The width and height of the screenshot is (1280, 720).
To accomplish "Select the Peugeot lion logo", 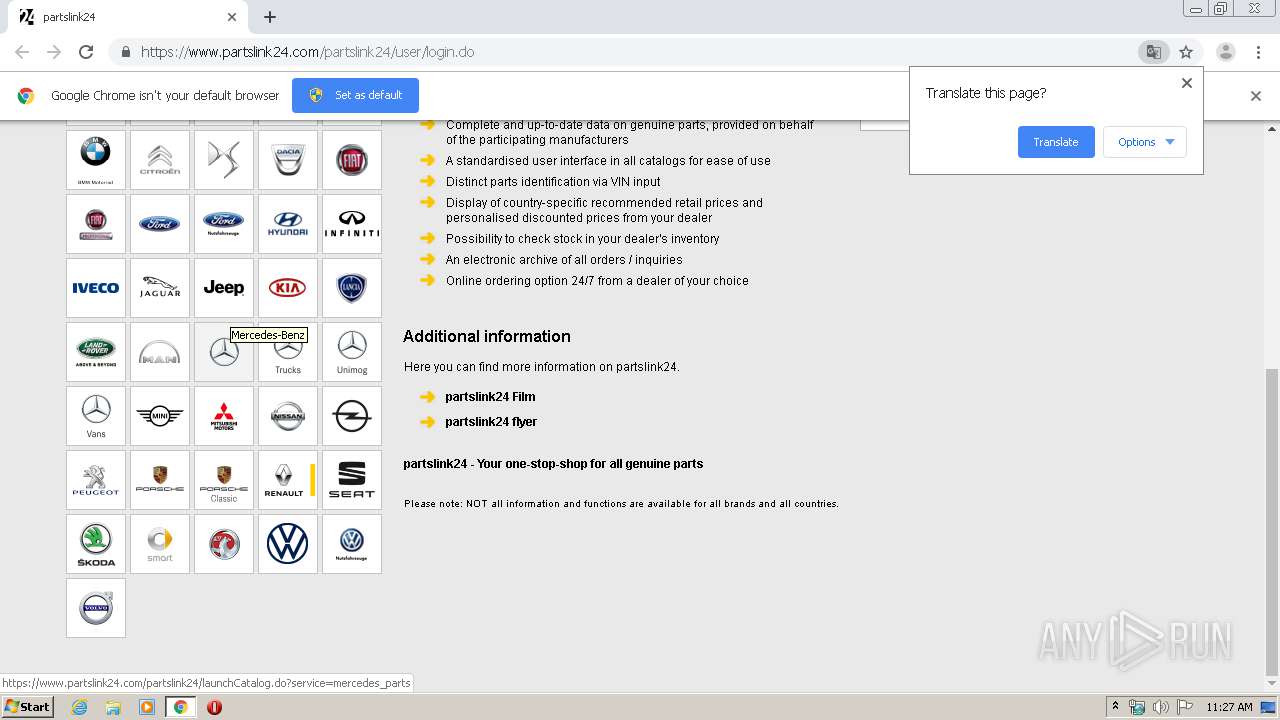I will pyautogui.click(x=96, y=480).
